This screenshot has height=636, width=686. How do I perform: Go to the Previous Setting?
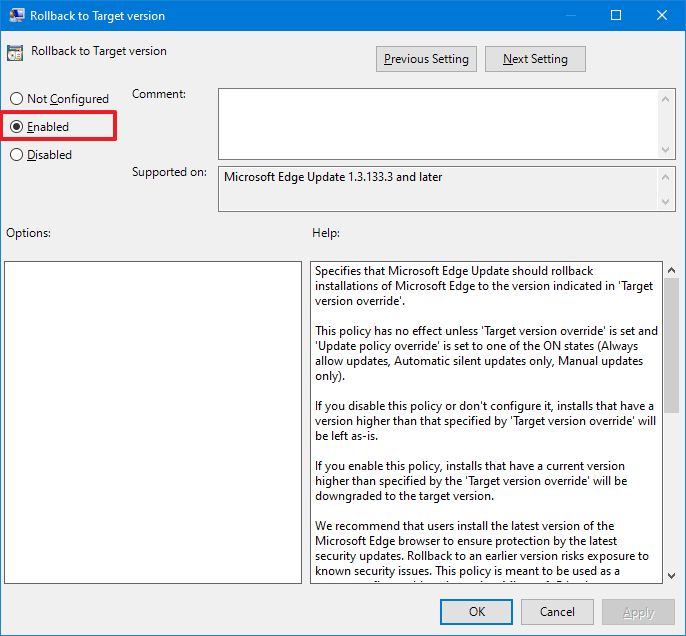point(426,59)
